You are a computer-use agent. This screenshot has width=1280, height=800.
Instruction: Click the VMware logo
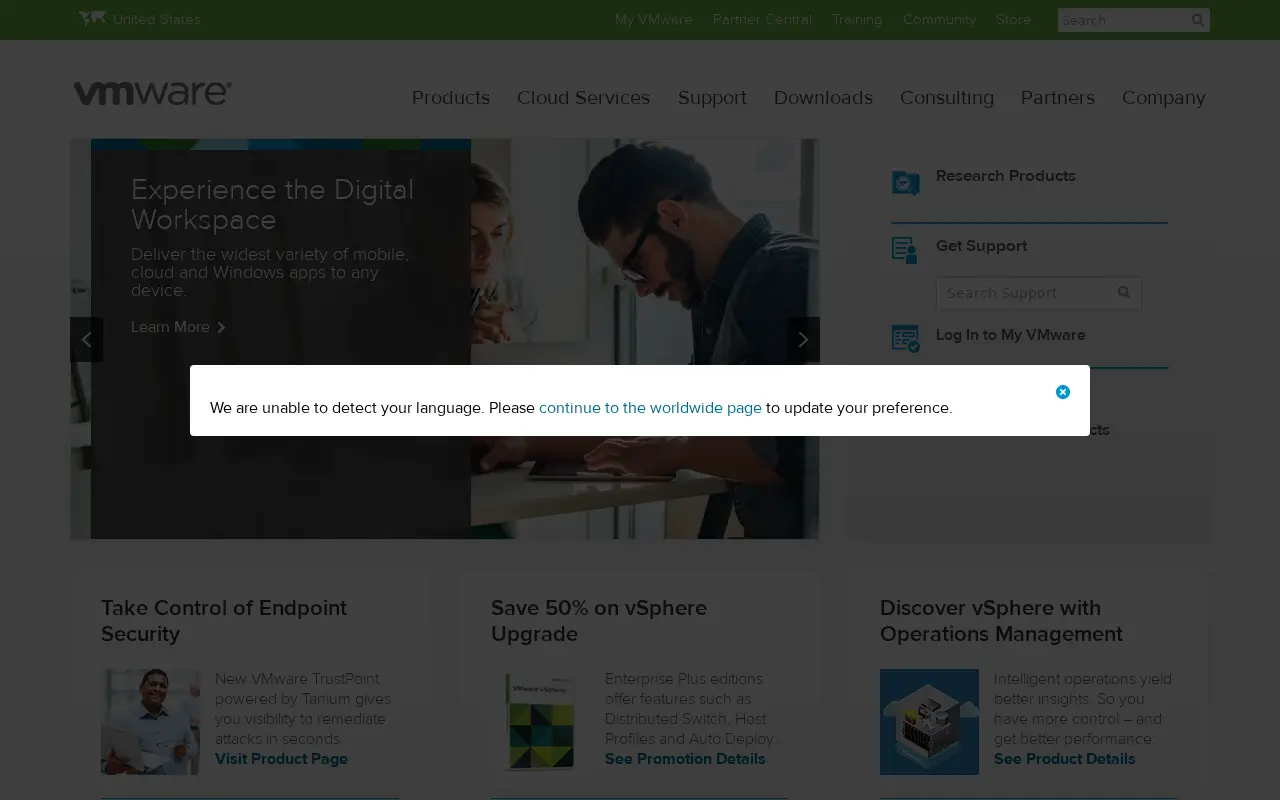click(152, 93)
